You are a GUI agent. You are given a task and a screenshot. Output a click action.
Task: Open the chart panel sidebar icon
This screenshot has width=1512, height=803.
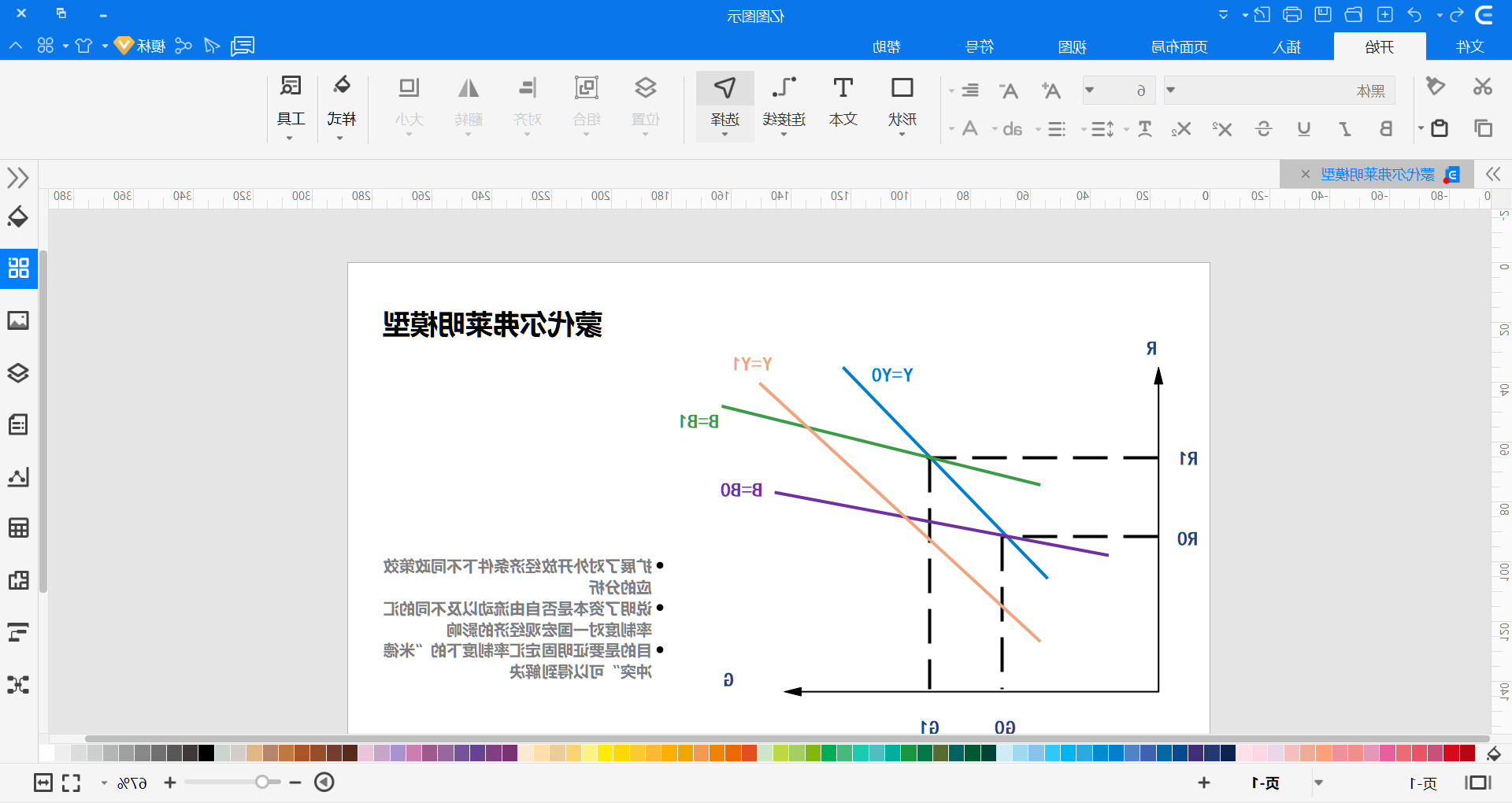tap(18, 476)
